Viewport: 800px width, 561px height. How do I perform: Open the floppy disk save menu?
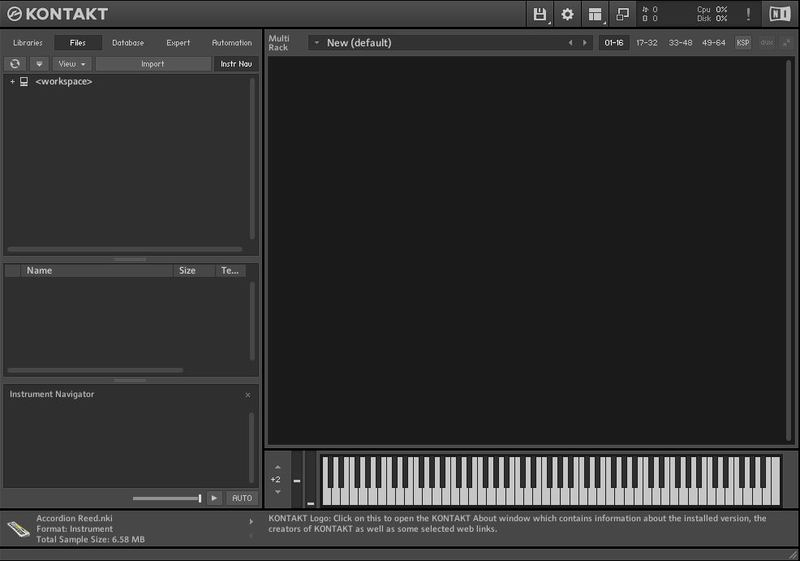(540, 14)
